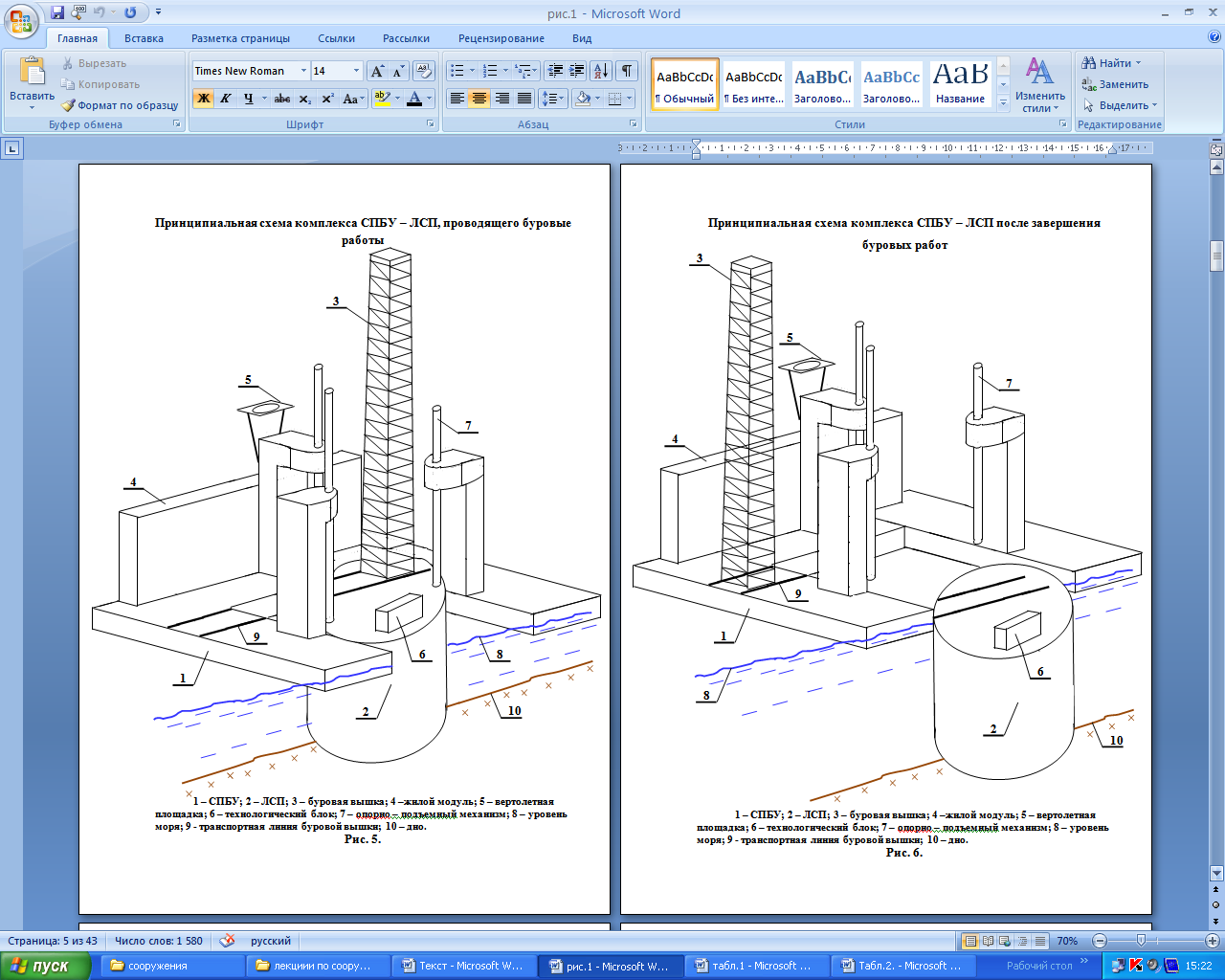1225x980 pixels.
Task: Apply strikethrough formatting icon
Action: pos(282,99)
